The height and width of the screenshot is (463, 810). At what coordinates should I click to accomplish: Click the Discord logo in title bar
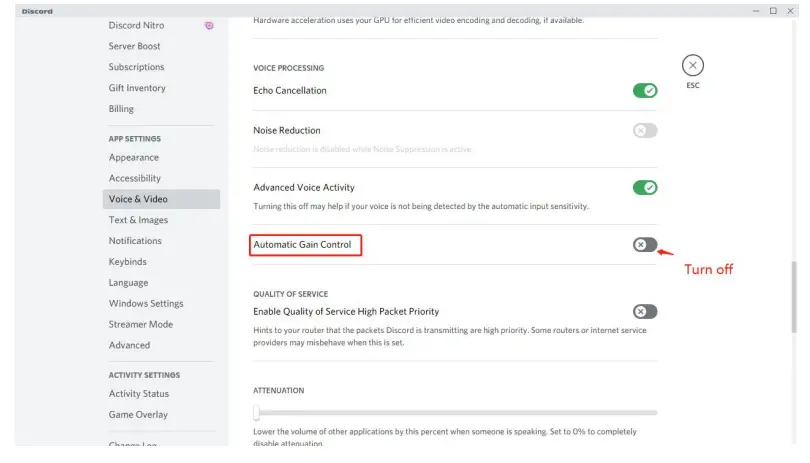click(38, 11)
